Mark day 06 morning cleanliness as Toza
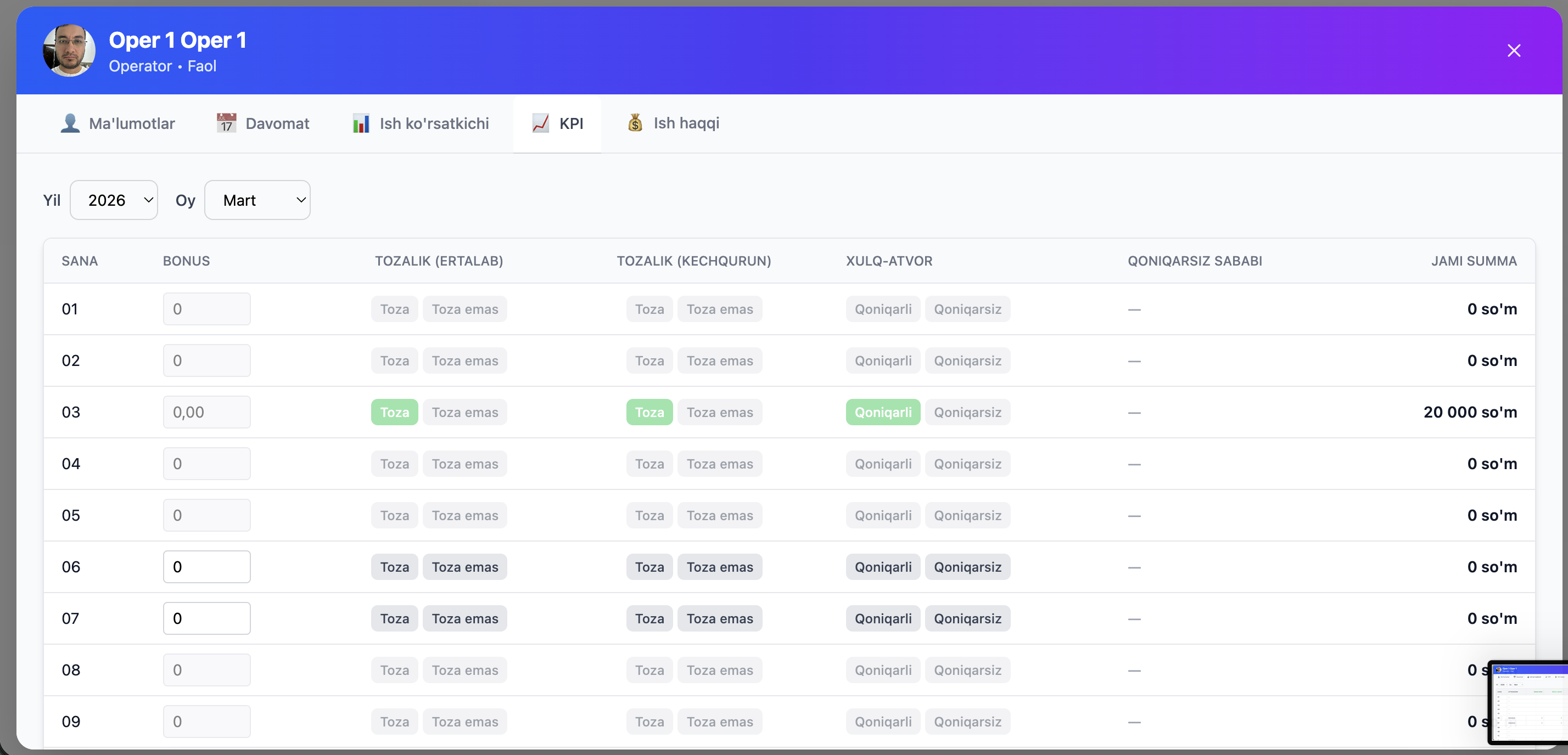 (394, 567)
